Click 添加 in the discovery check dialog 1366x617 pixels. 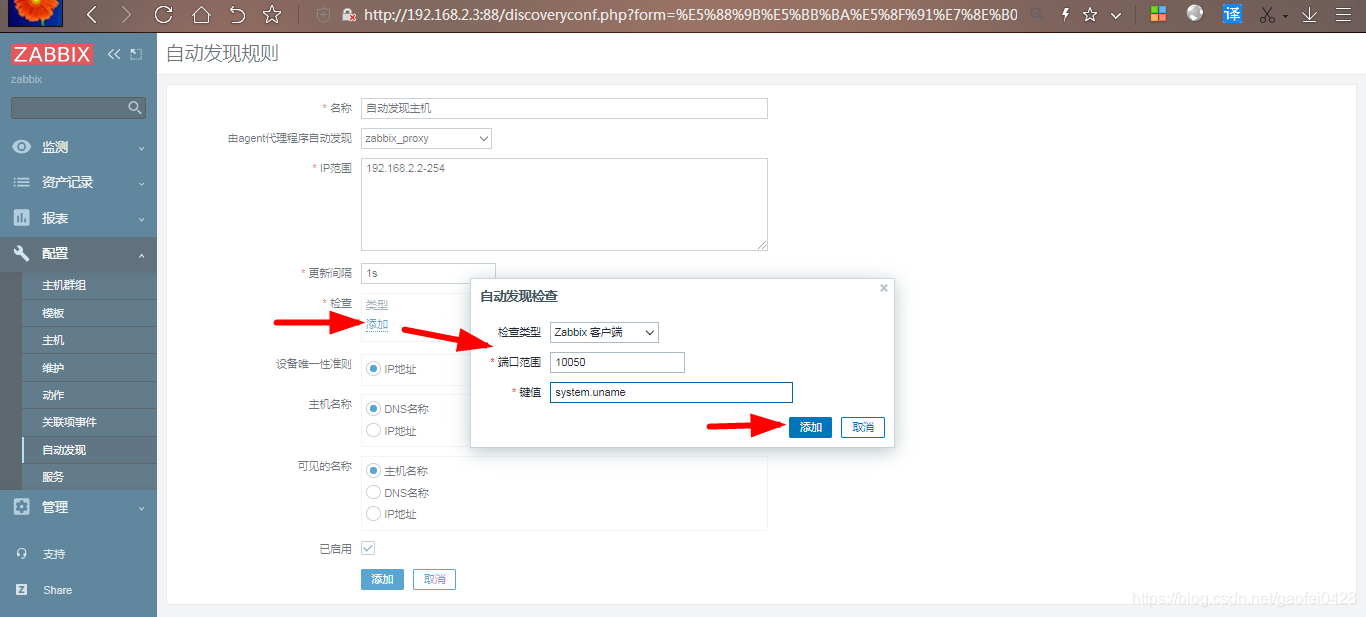pos(810,427)
